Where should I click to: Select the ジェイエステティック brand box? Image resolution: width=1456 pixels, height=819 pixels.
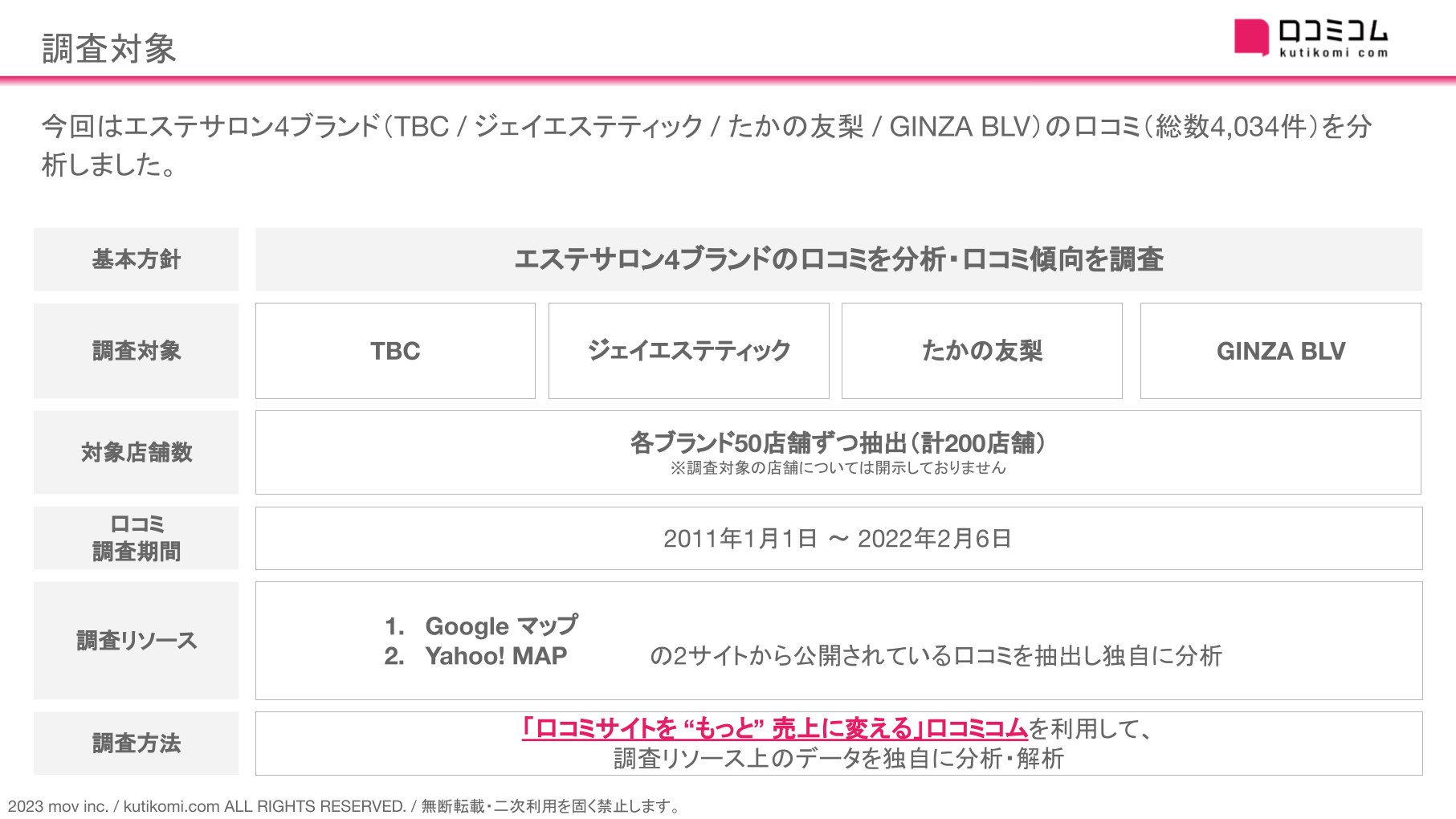pos(689,351)
